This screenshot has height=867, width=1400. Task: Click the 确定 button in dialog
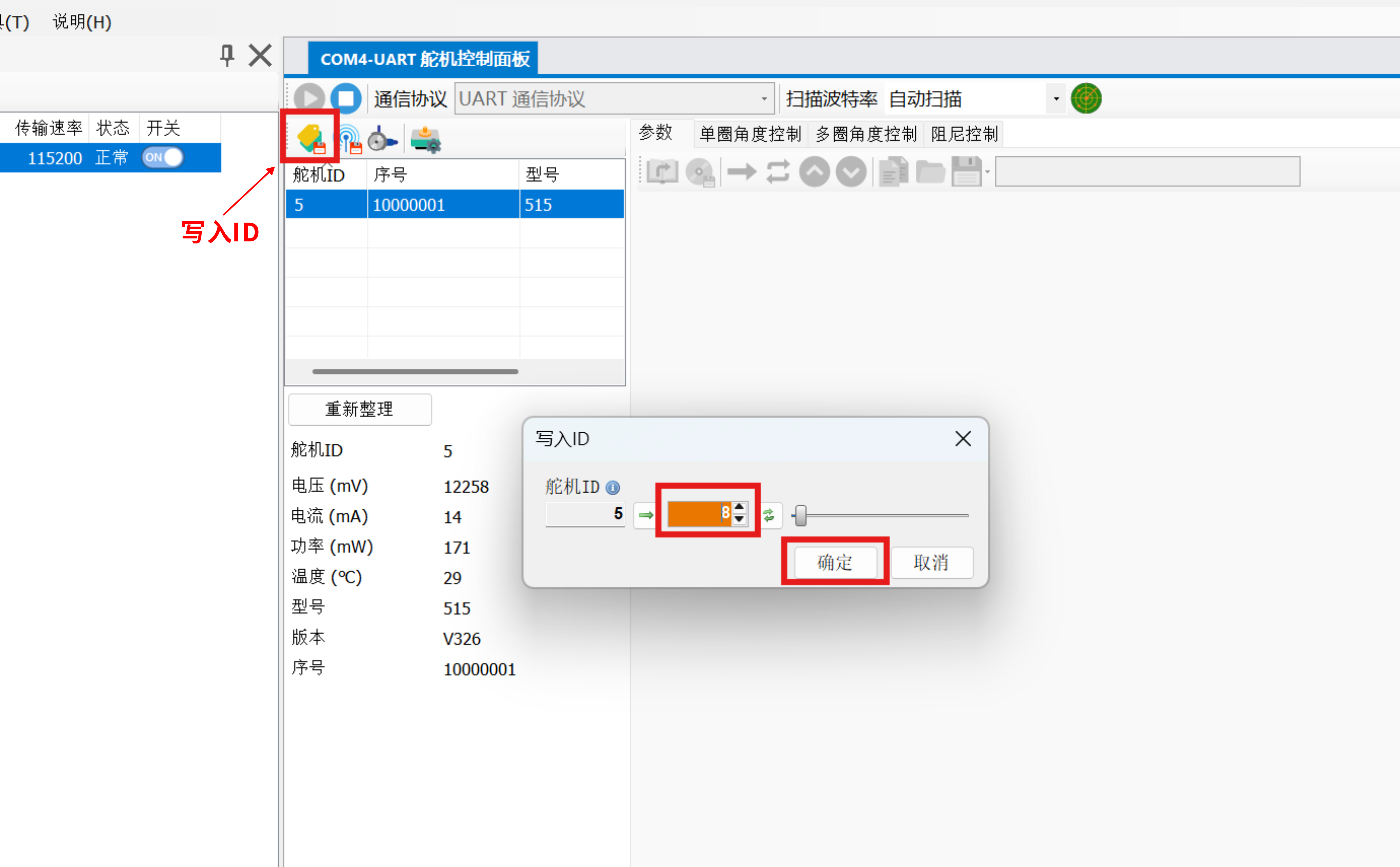(x=835, y=562)
